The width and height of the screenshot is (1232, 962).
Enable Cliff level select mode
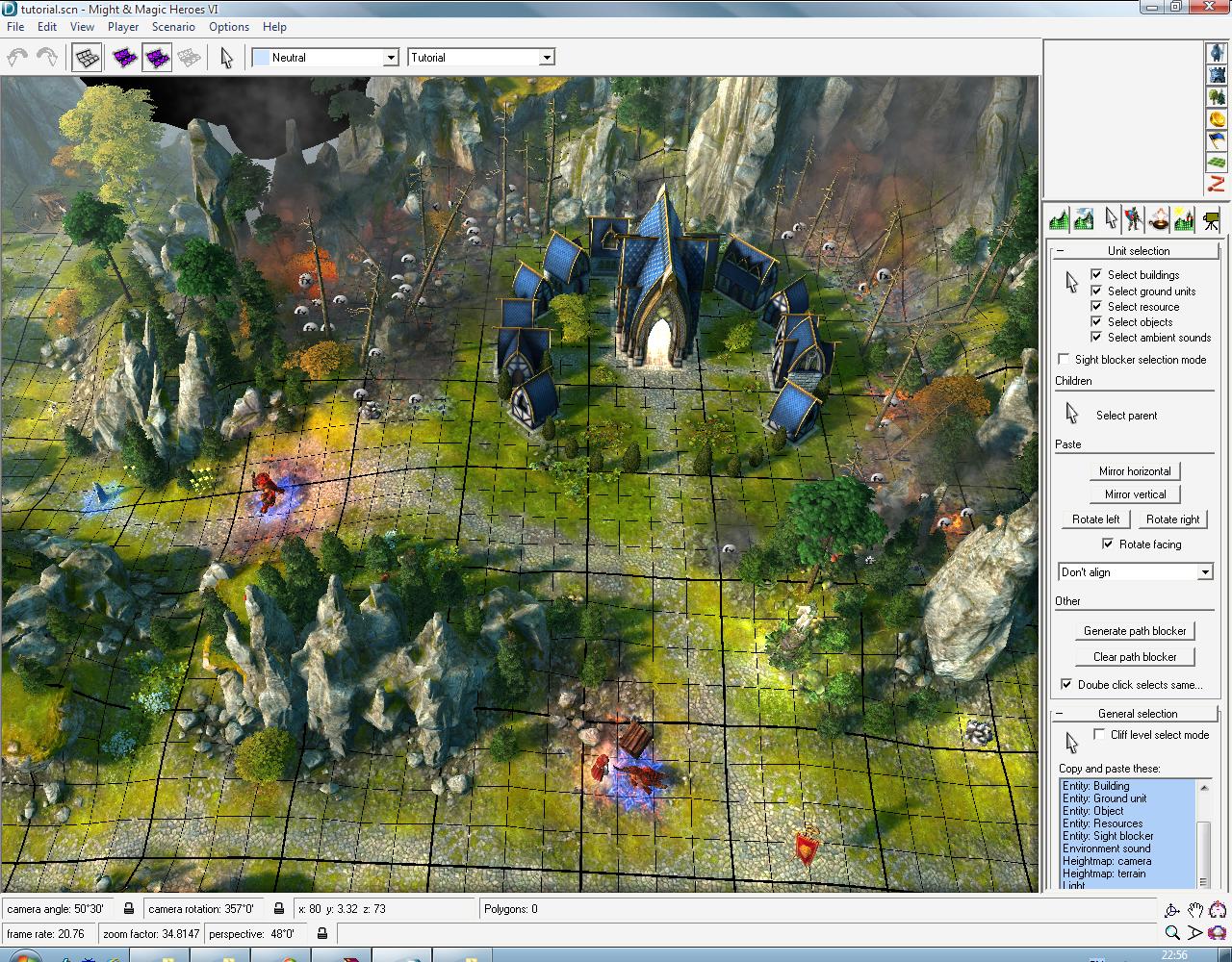click(1099, 734)
